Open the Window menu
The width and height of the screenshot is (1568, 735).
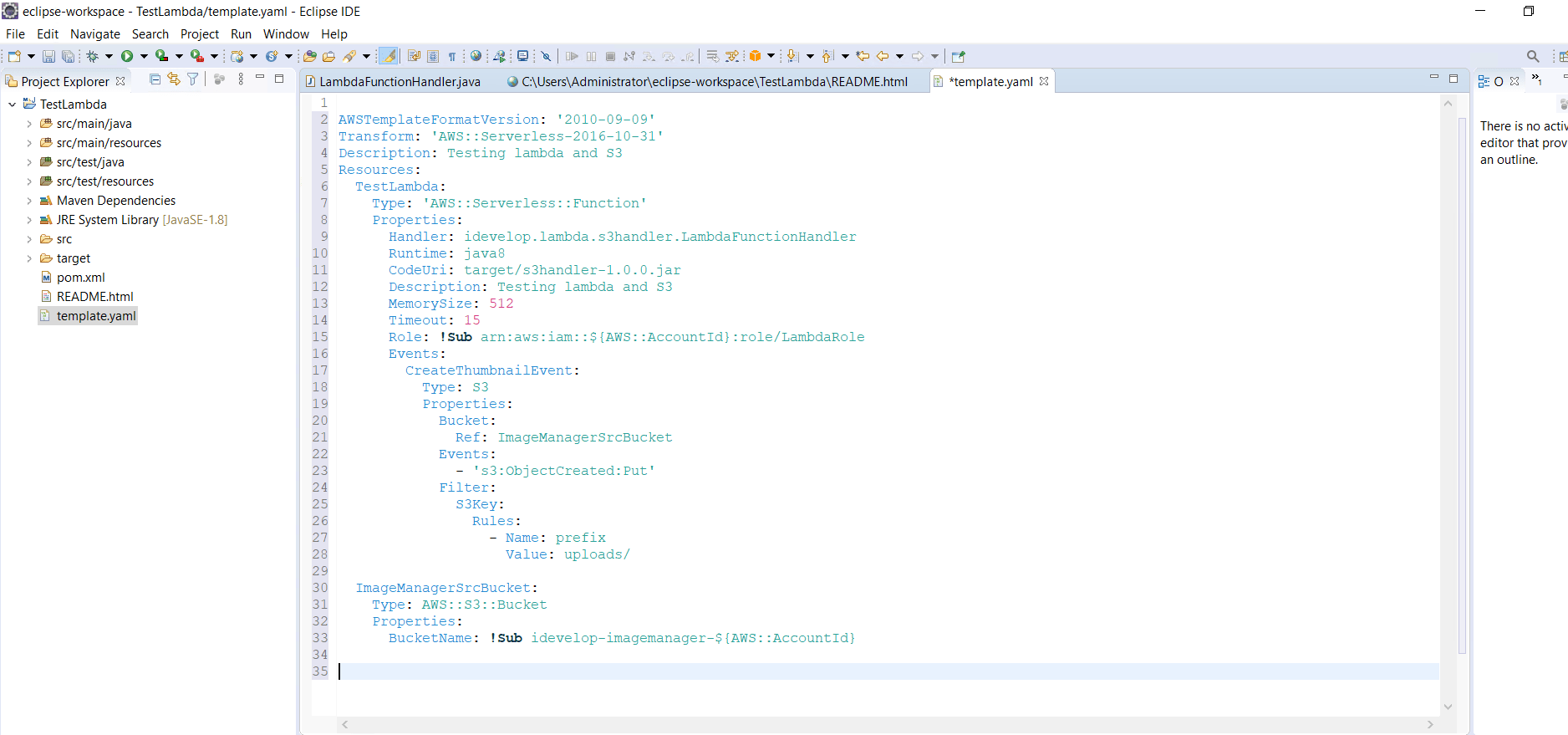(x=286, y=34)
